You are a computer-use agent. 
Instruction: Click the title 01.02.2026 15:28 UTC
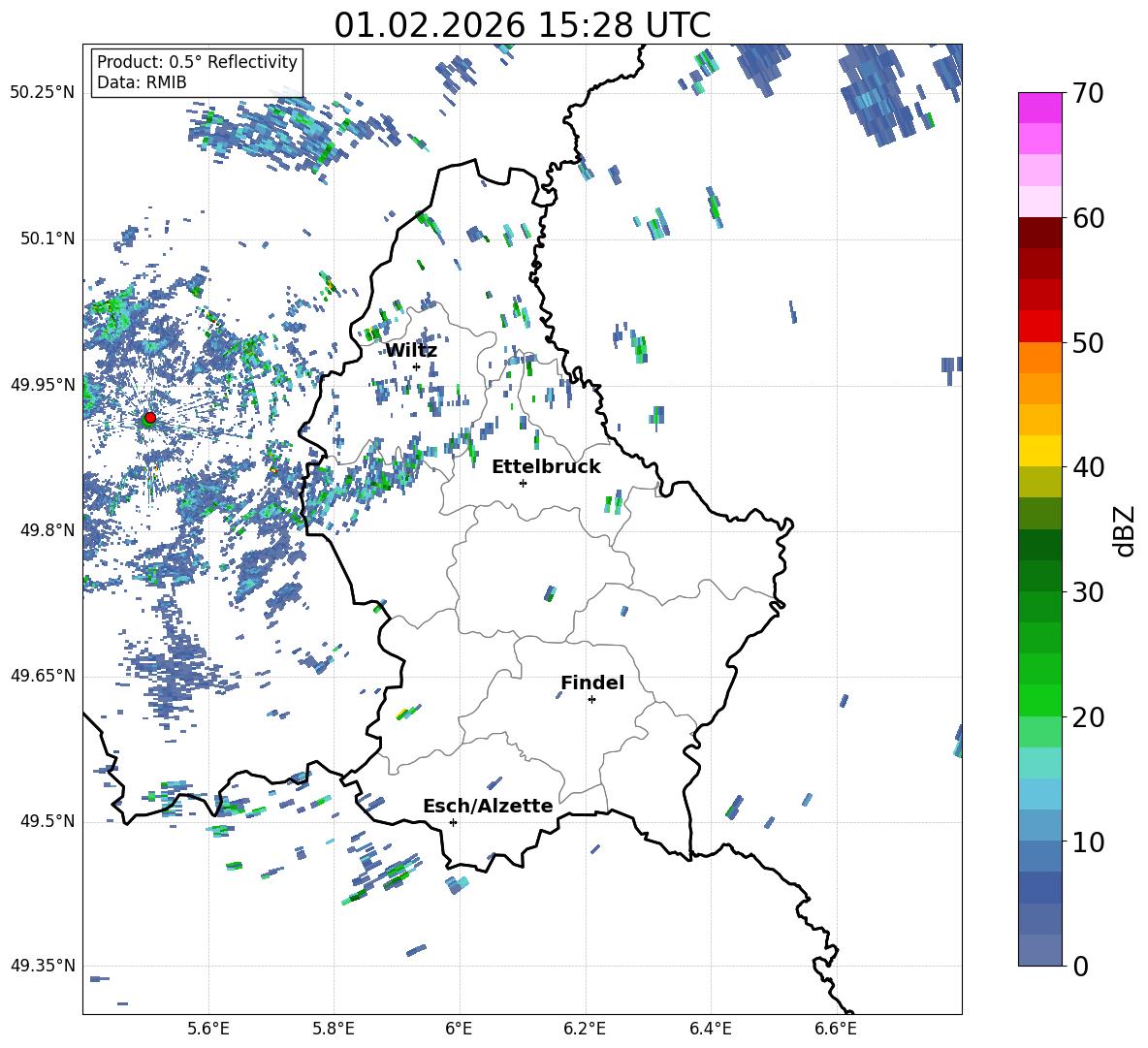[x=523, y=25]
